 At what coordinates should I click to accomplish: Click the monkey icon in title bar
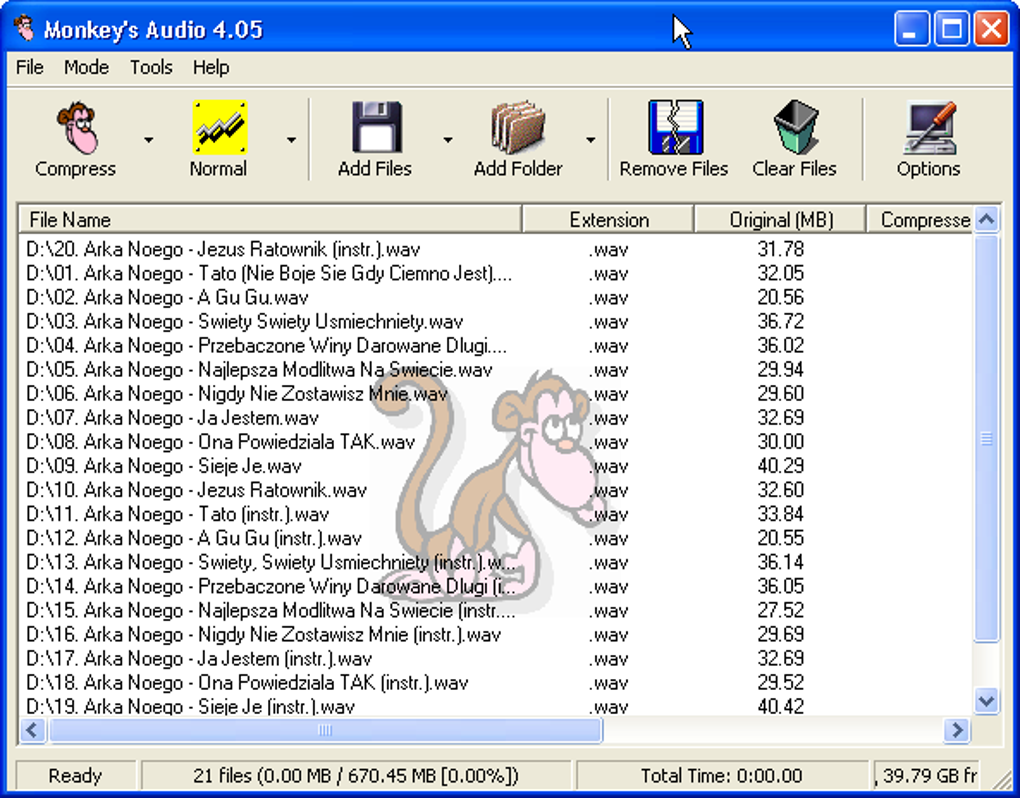pyautogui.click(x=22, y=28)
